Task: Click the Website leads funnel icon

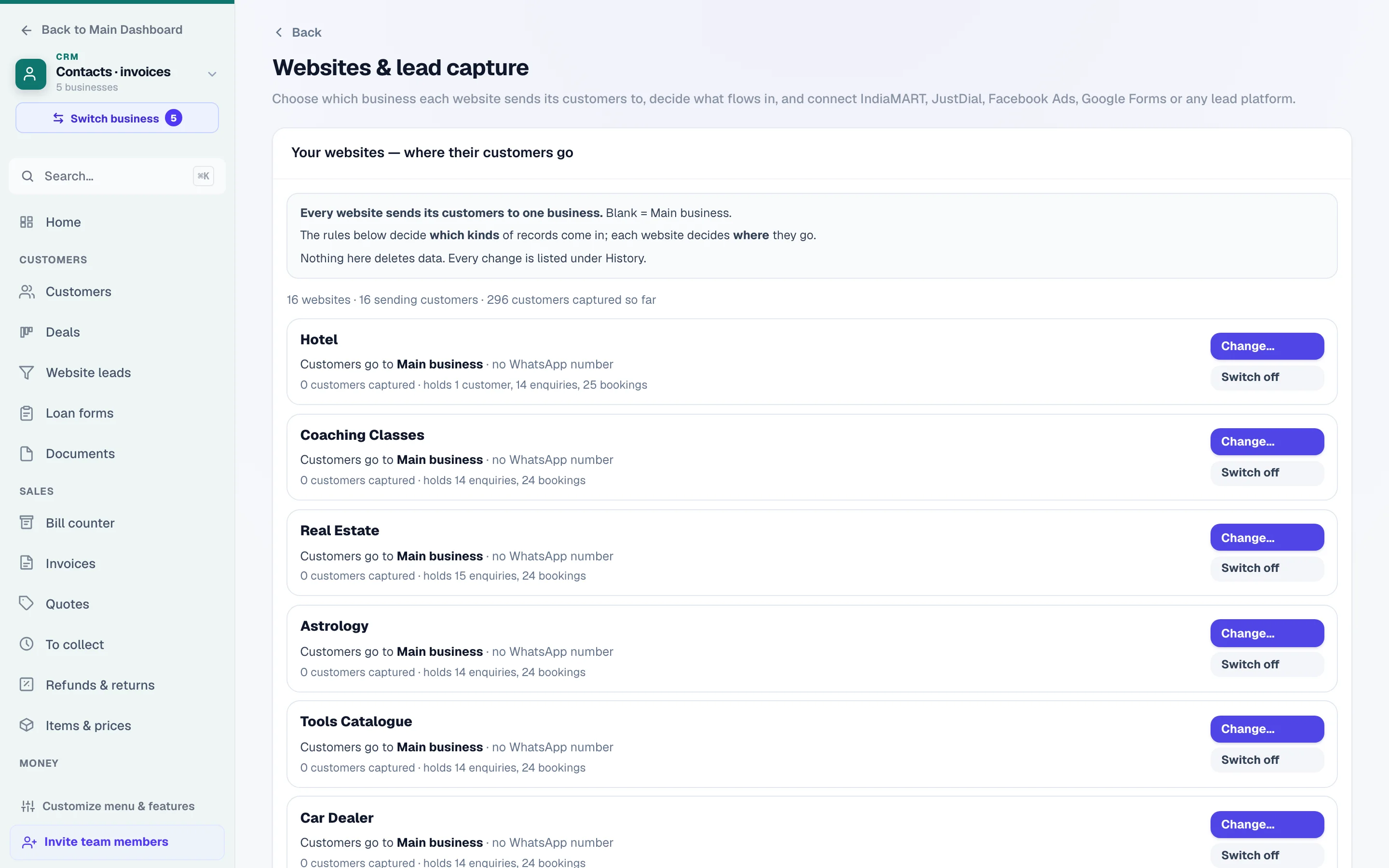Action: pos(27,373)
